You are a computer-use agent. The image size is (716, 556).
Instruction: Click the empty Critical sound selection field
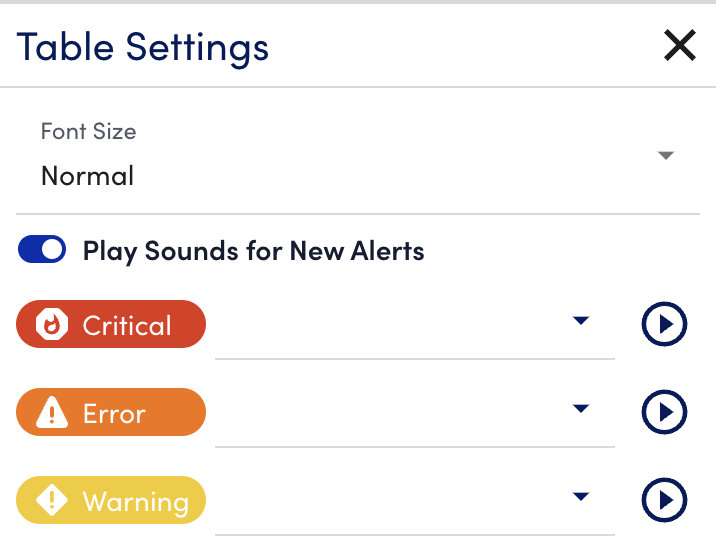click(415, 325)
